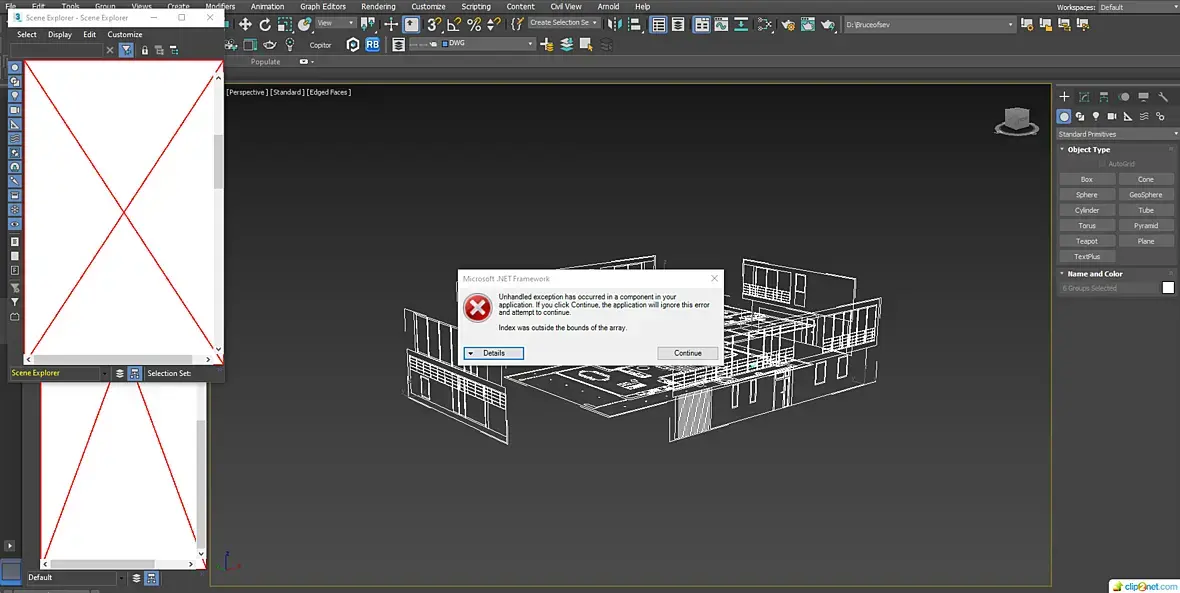This screenshot has height=593, width=1180.
Task: Click the white object color swatch
Action: 1167,288
